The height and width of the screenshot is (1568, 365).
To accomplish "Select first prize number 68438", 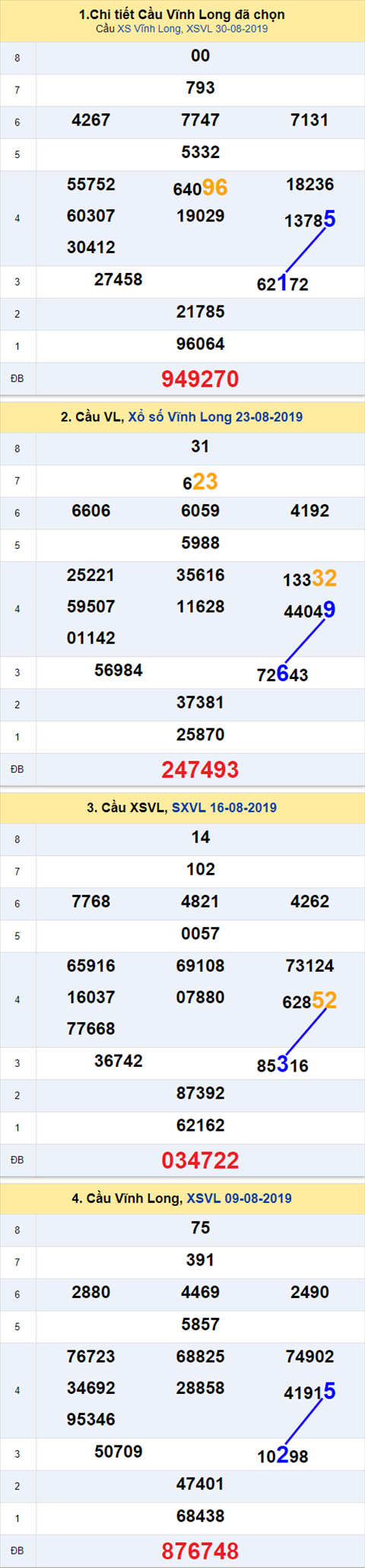I will [x=201, y=1516].
